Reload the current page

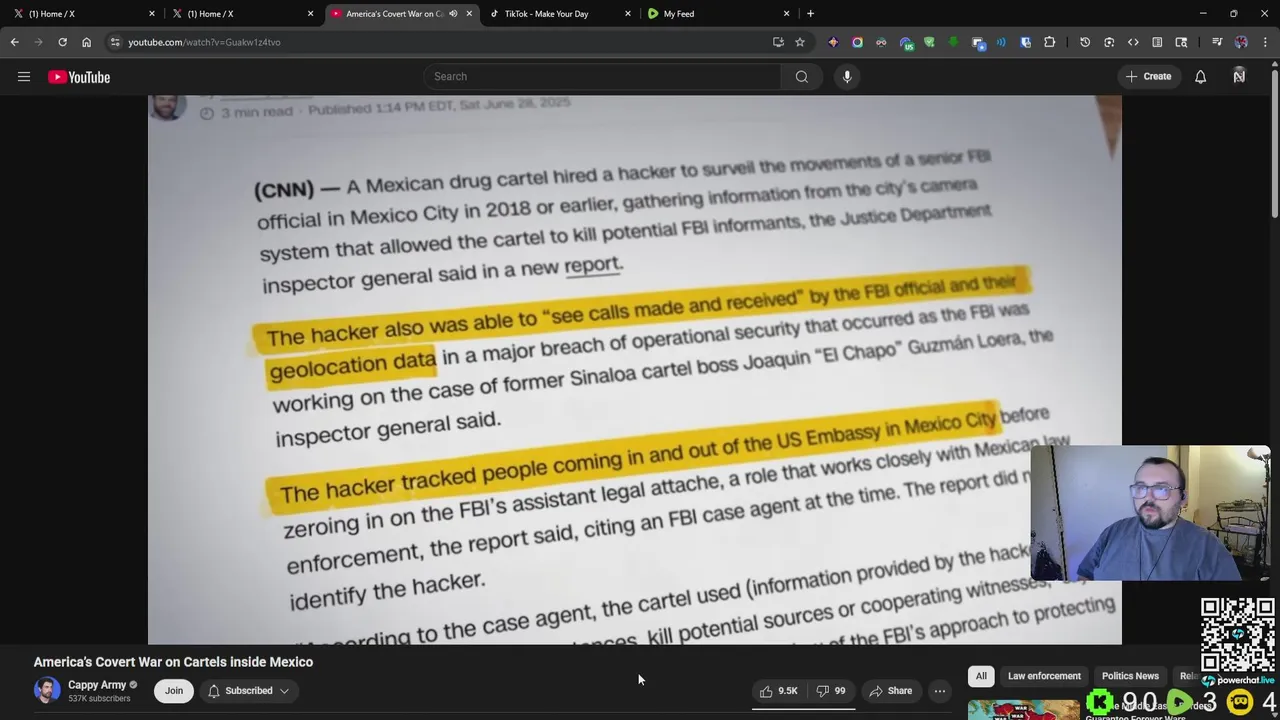[62, 42]
